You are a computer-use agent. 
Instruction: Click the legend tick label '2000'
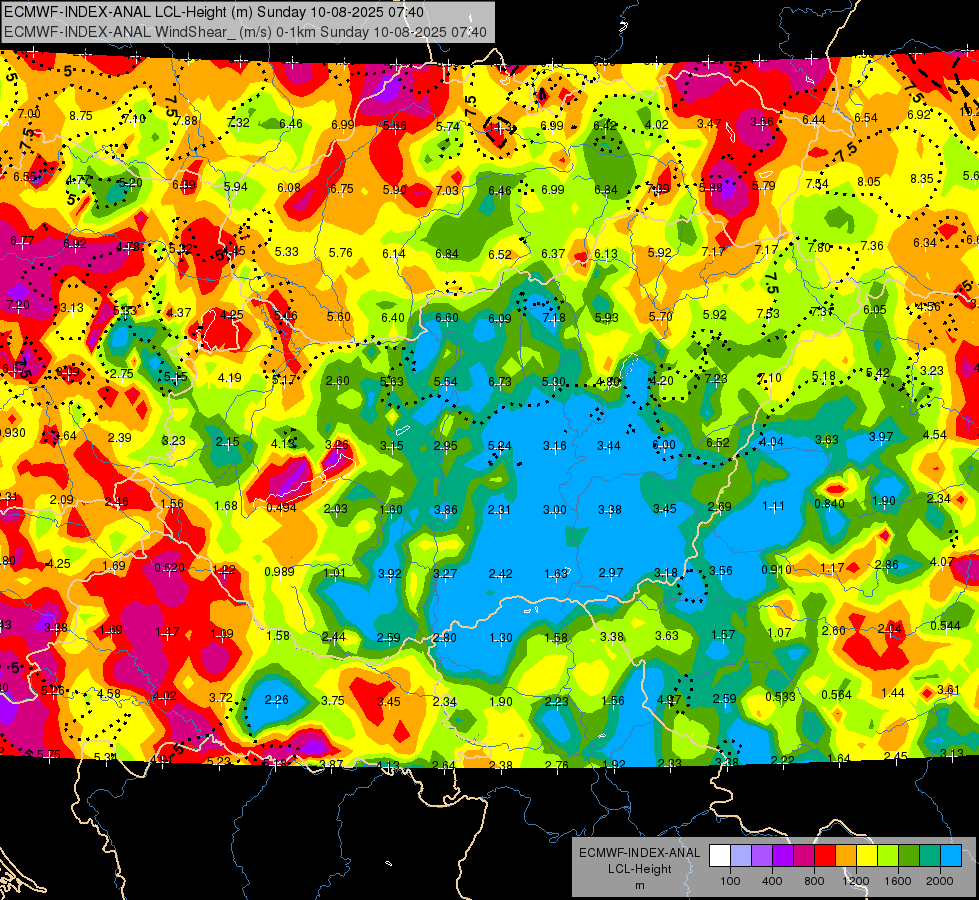pos(939,881)
